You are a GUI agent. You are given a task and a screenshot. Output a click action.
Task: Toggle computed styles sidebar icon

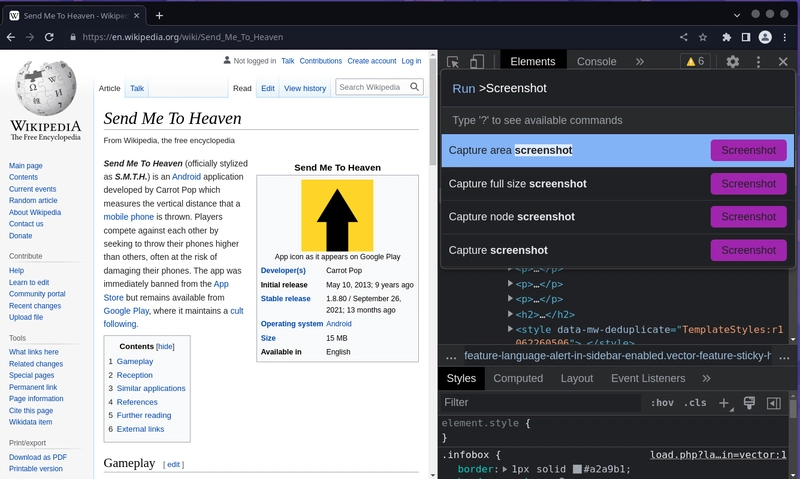pos(773,403)
